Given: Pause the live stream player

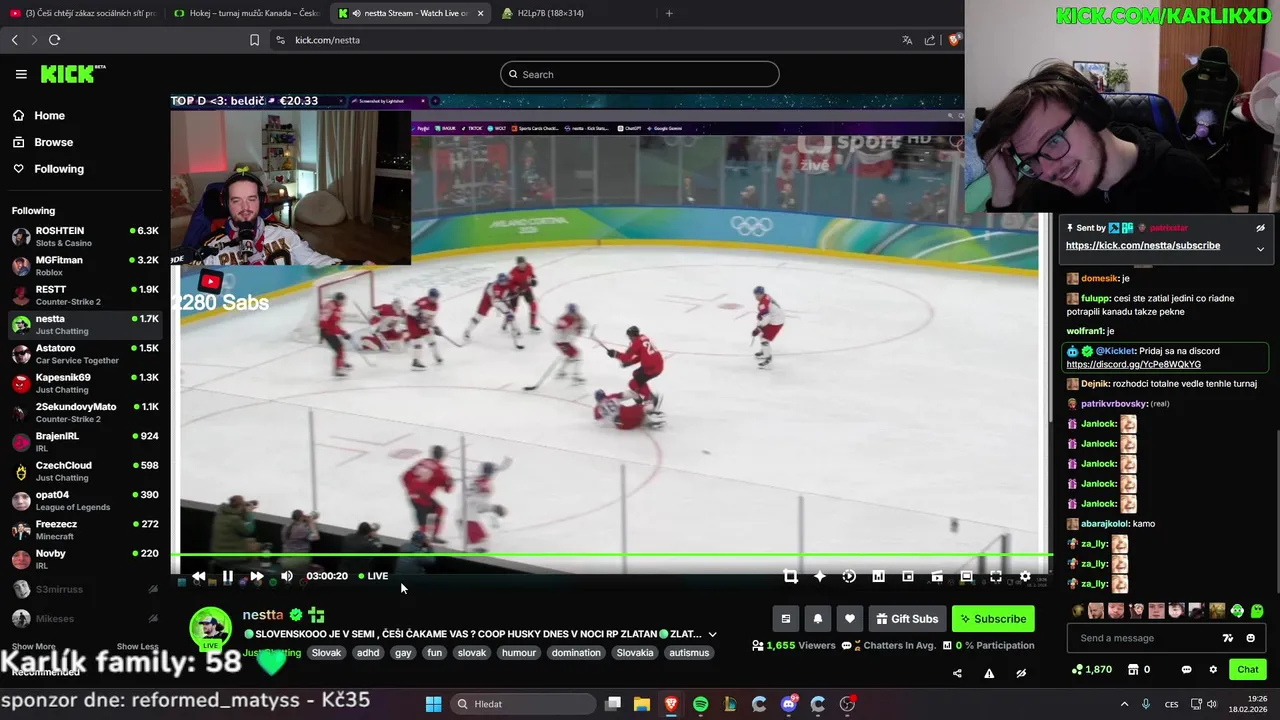Looking at the screenshot, I should [x=228, y=576].
